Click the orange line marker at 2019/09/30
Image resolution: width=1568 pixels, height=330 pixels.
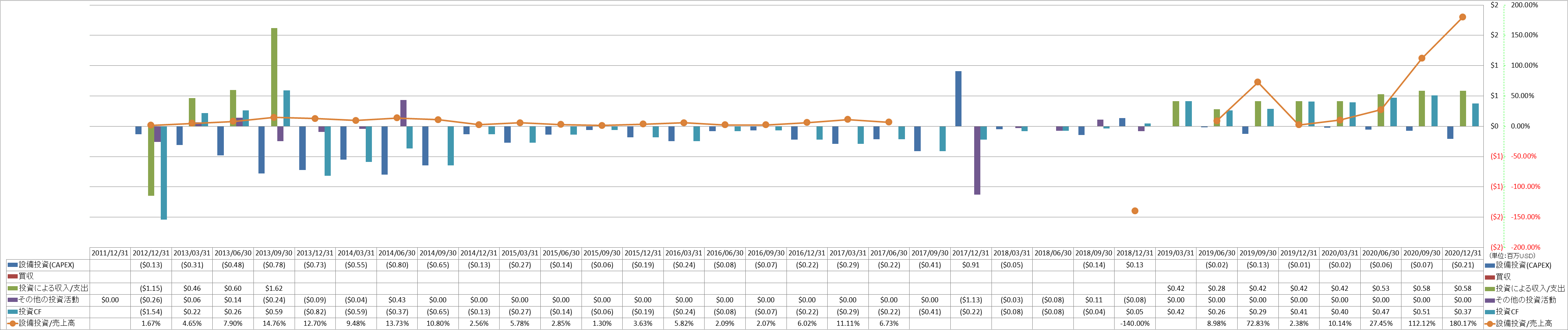pyautogui.click(x=1258, y=82)
